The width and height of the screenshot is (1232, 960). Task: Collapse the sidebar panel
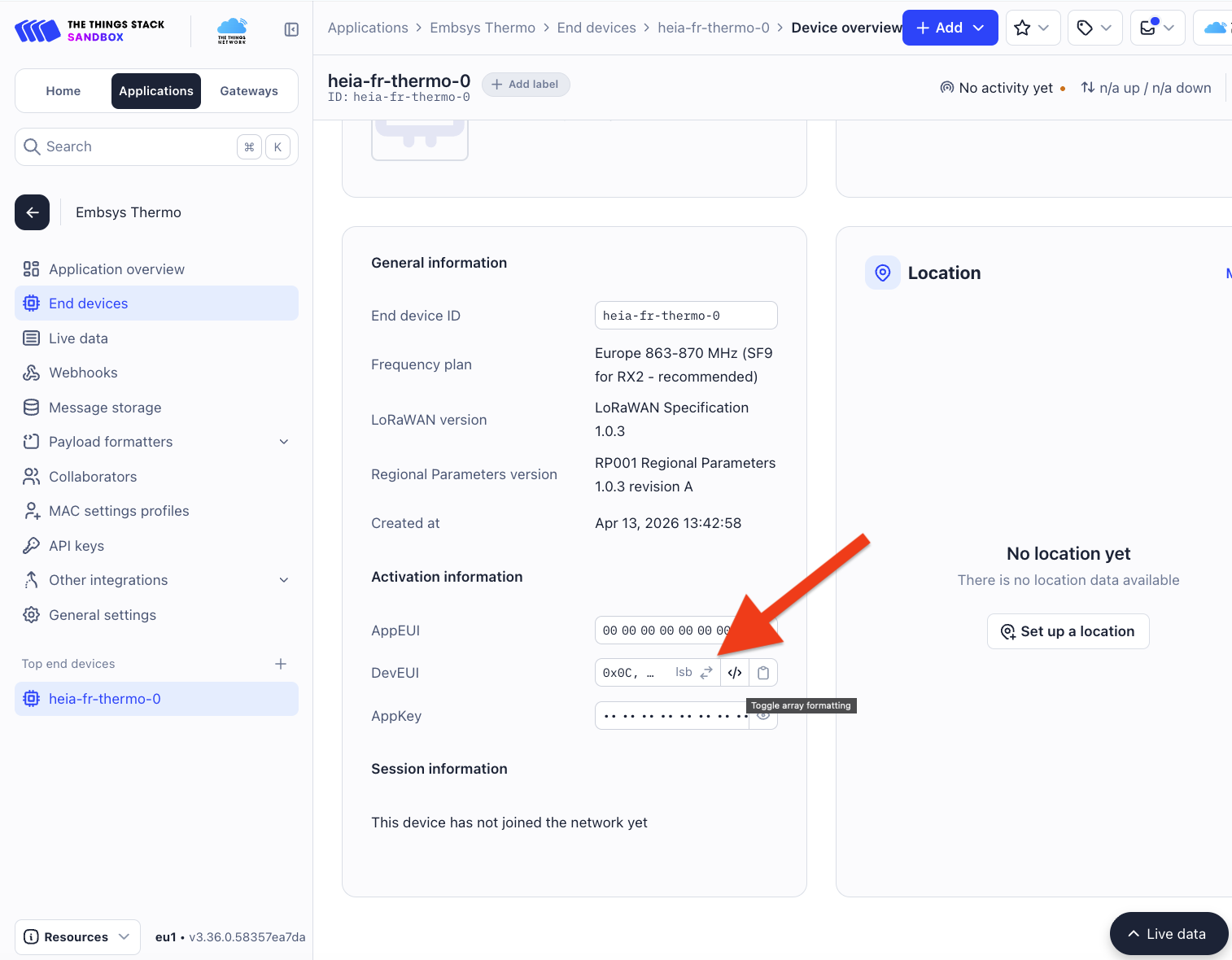tap(291, 30)
